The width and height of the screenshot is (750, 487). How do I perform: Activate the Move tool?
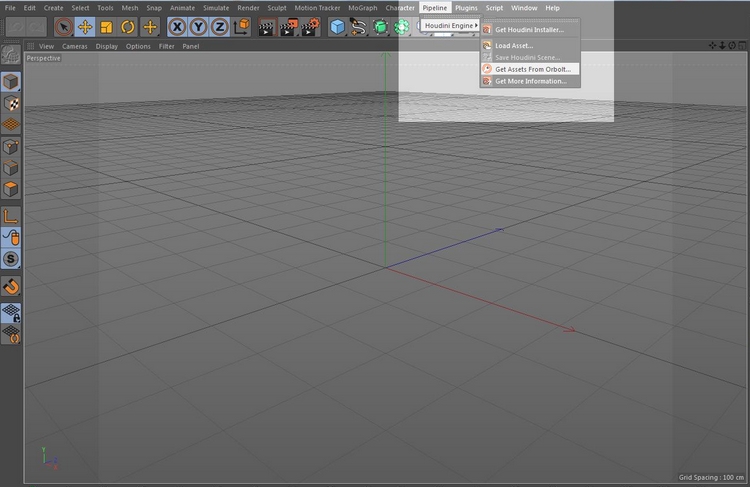click(x=85, y=27)
